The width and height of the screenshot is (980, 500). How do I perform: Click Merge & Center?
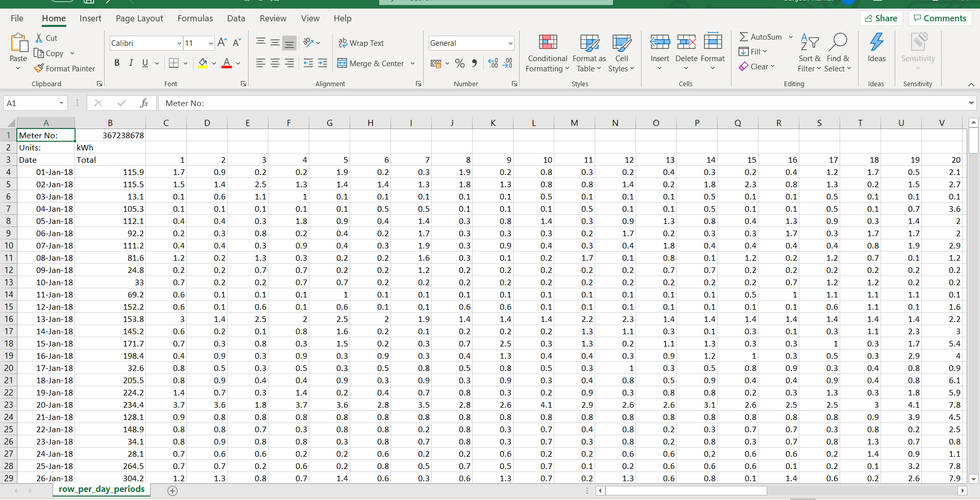371,63
